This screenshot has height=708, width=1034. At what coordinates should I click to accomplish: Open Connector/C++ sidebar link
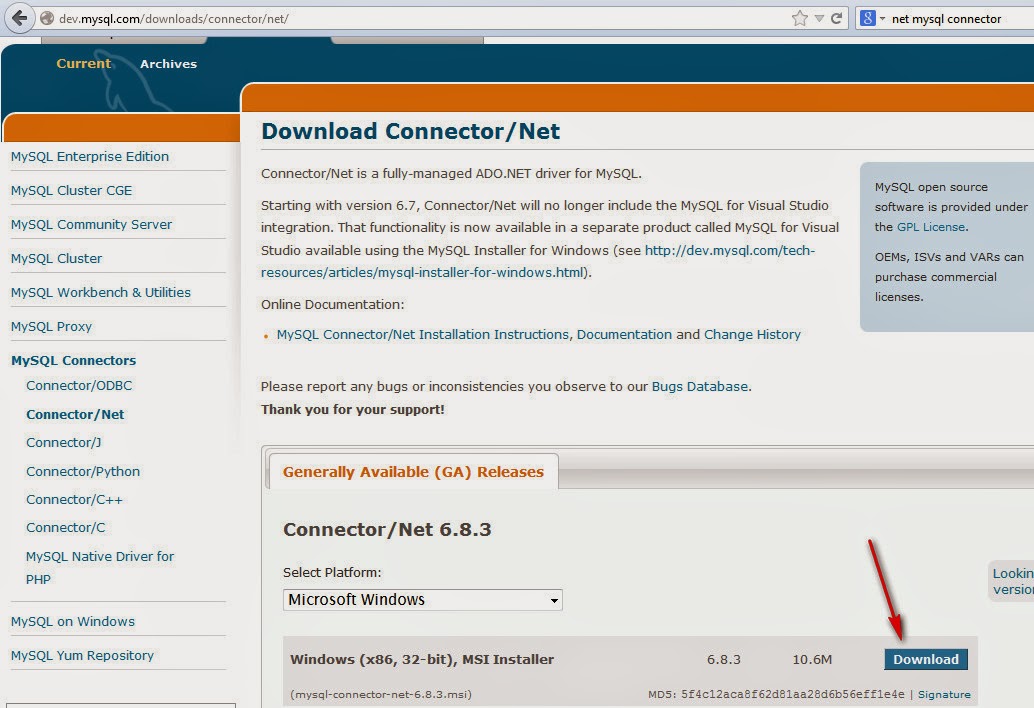click(x=74, y=500)
